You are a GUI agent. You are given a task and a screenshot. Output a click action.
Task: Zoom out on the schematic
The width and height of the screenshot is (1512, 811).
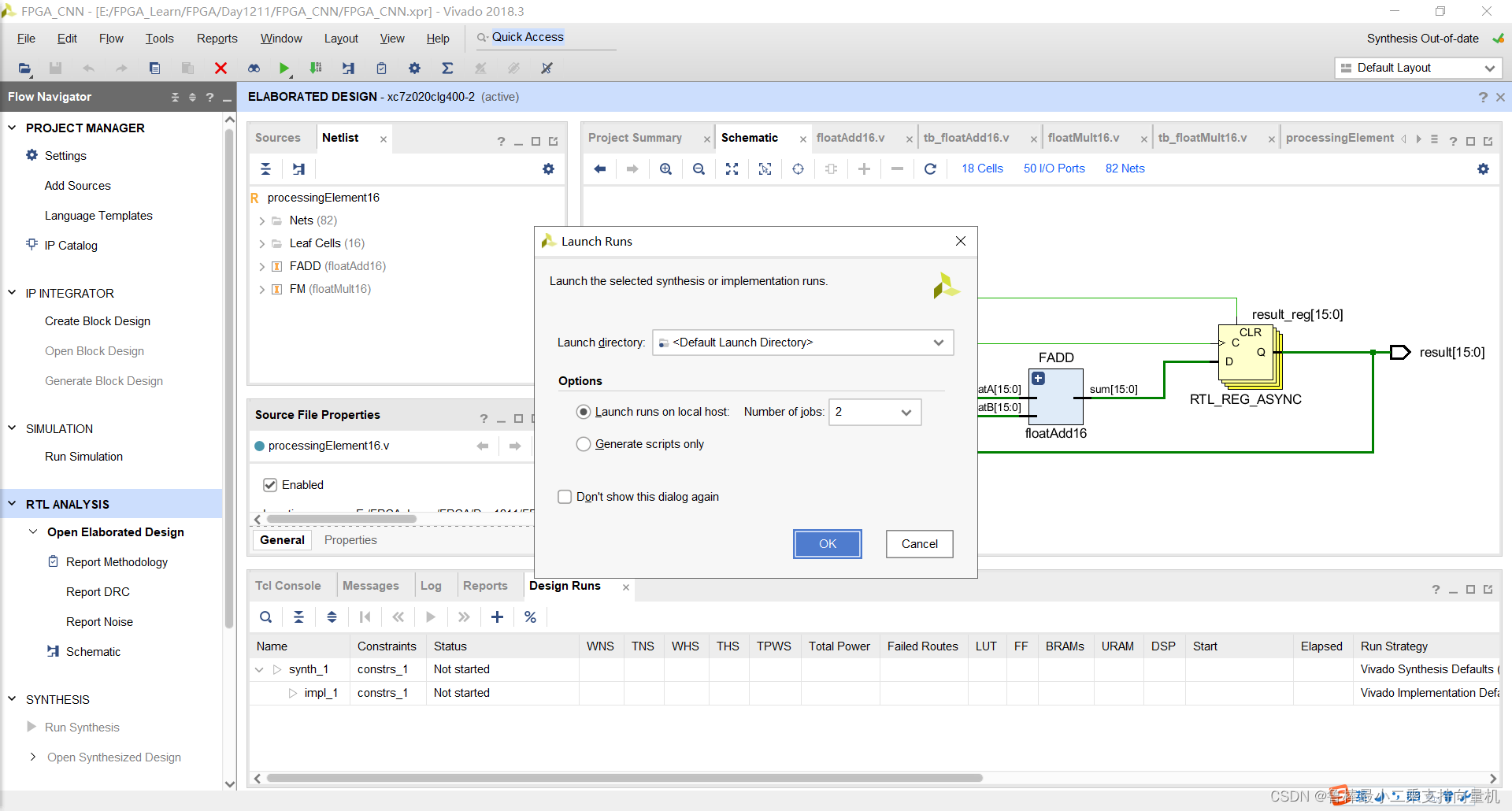699,168
